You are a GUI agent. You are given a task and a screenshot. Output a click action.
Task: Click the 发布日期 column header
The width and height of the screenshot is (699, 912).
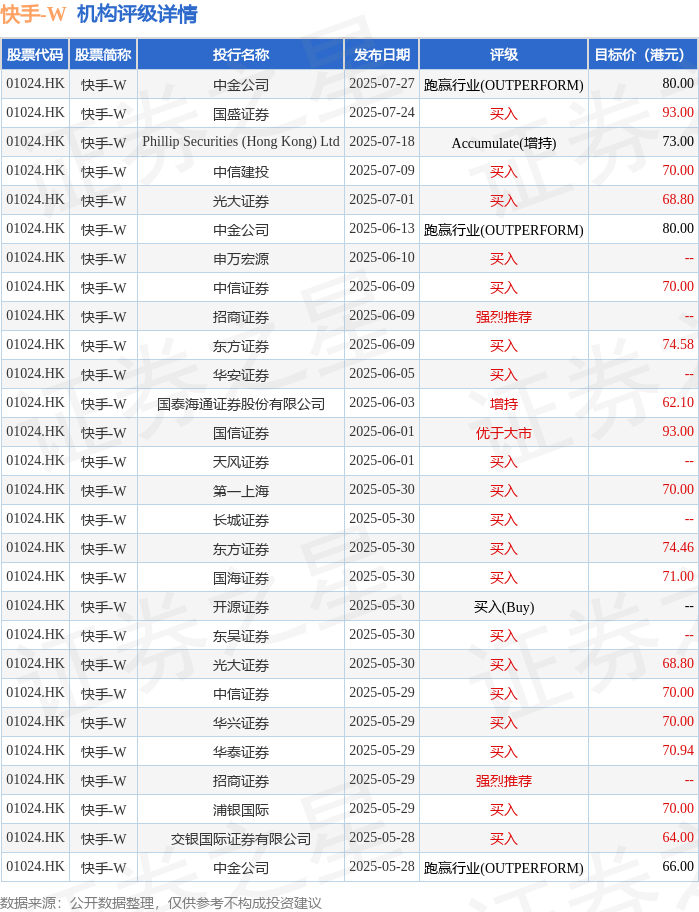[381, 55]
